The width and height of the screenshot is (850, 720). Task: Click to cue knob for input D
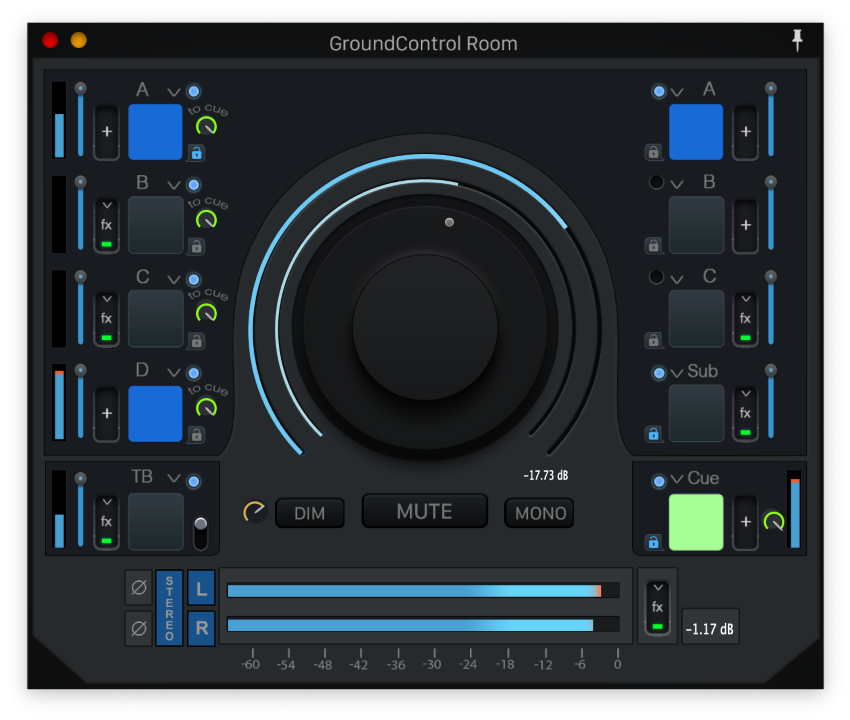(x=206, y=407)
